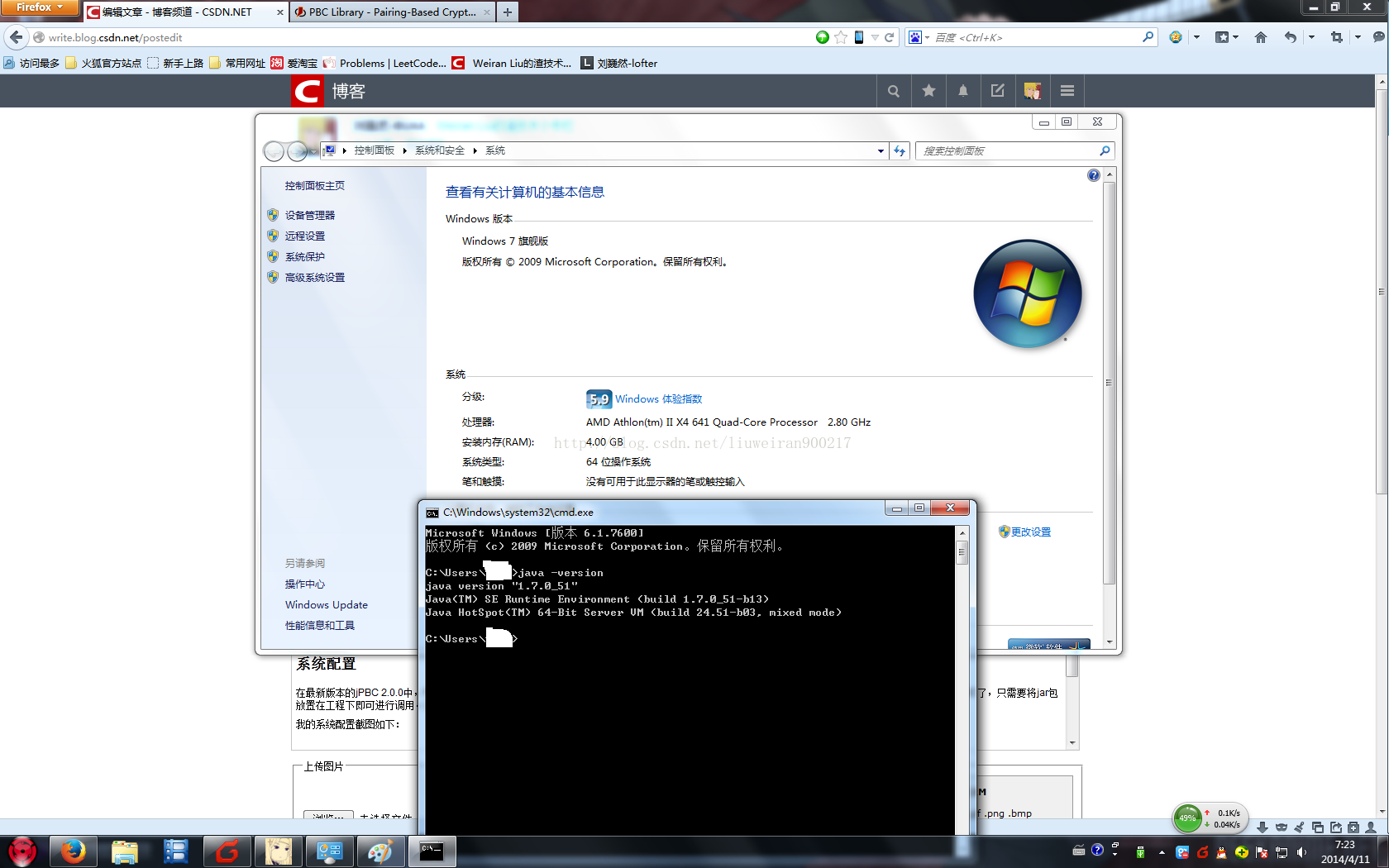Expand the dropdown next to undo arrow
The image size is (1389, 868).
(1311, 37)
